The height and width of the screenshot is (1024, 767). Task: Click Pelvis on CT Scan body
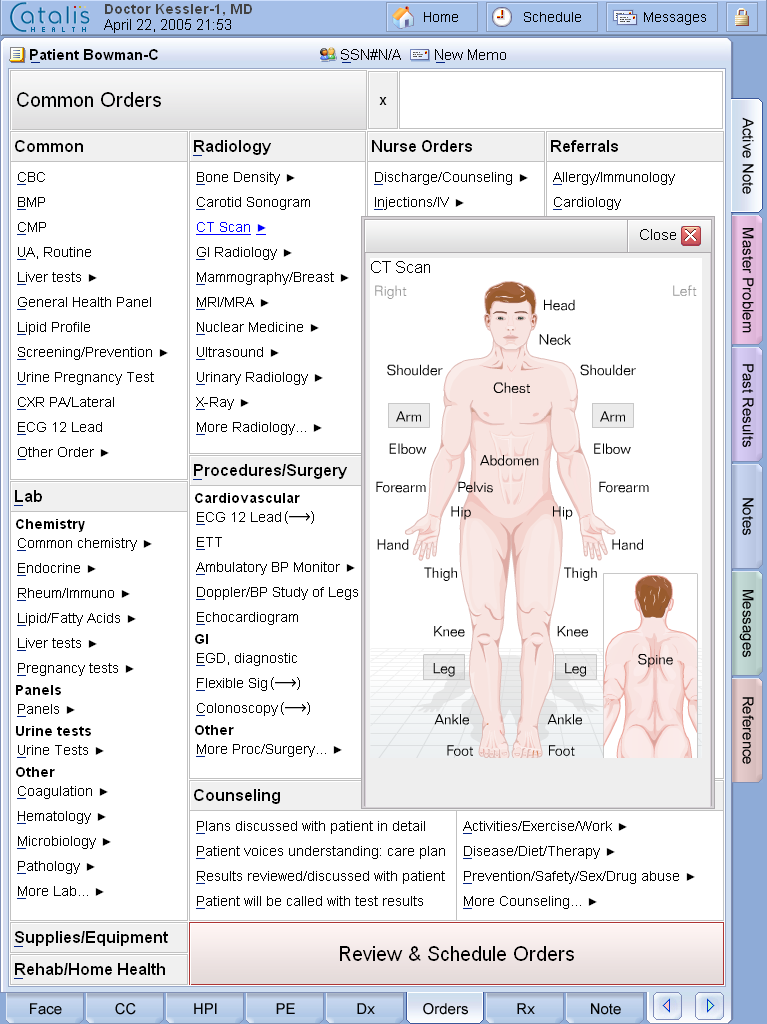pyautogui.click(x=475, y=487)
